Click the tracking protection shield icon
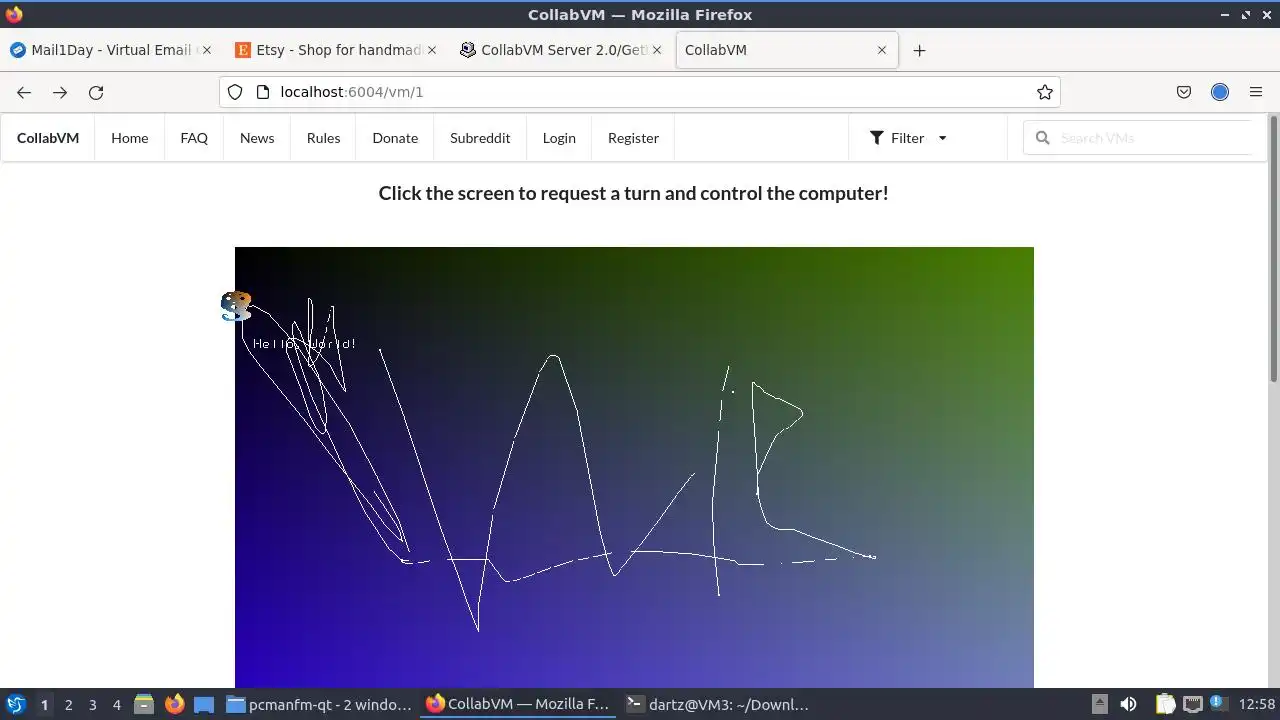 tap(235, 92)
